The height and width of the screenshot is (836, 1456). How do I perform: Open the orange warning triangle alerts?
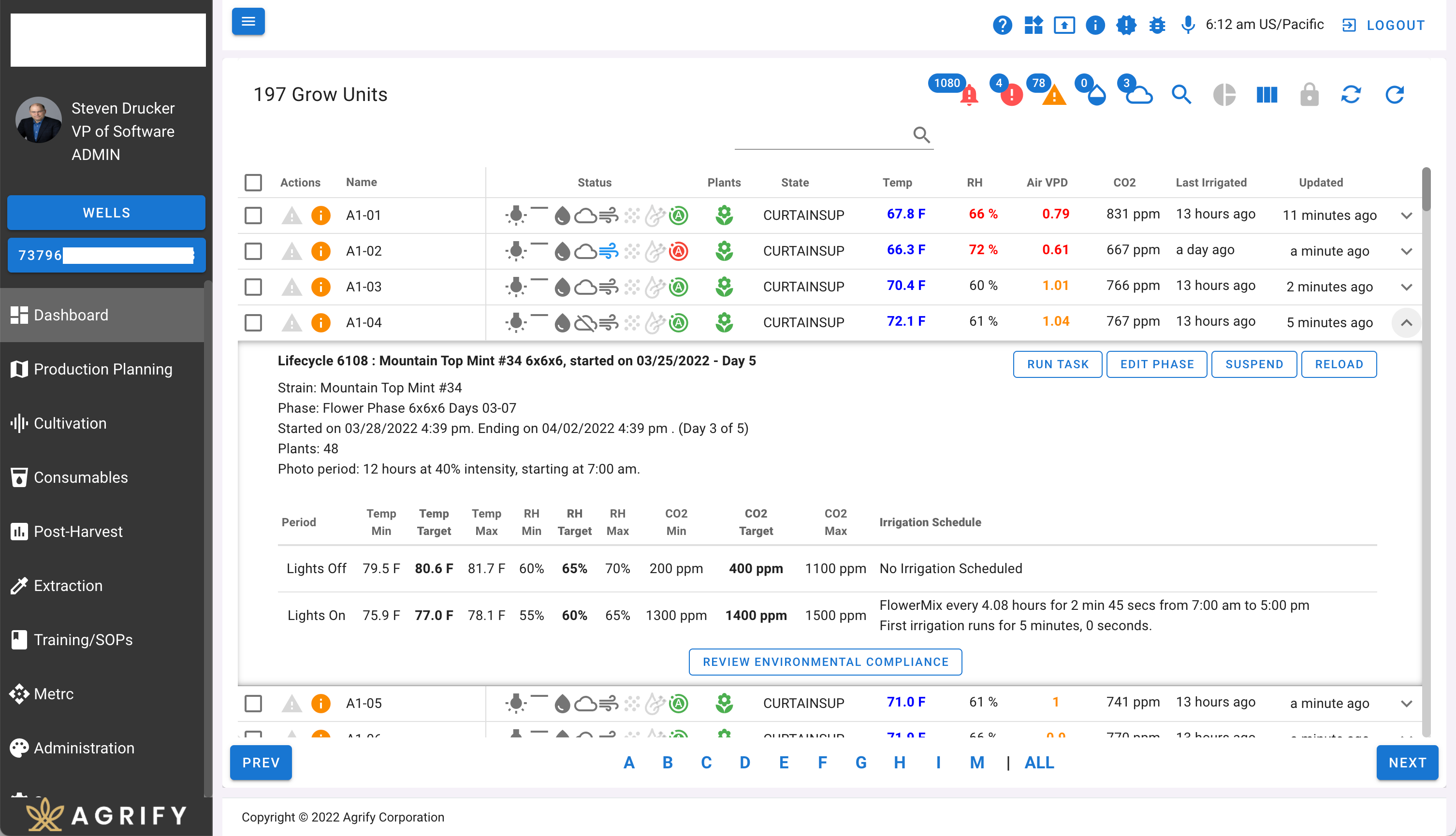[x=1054, y=95]
